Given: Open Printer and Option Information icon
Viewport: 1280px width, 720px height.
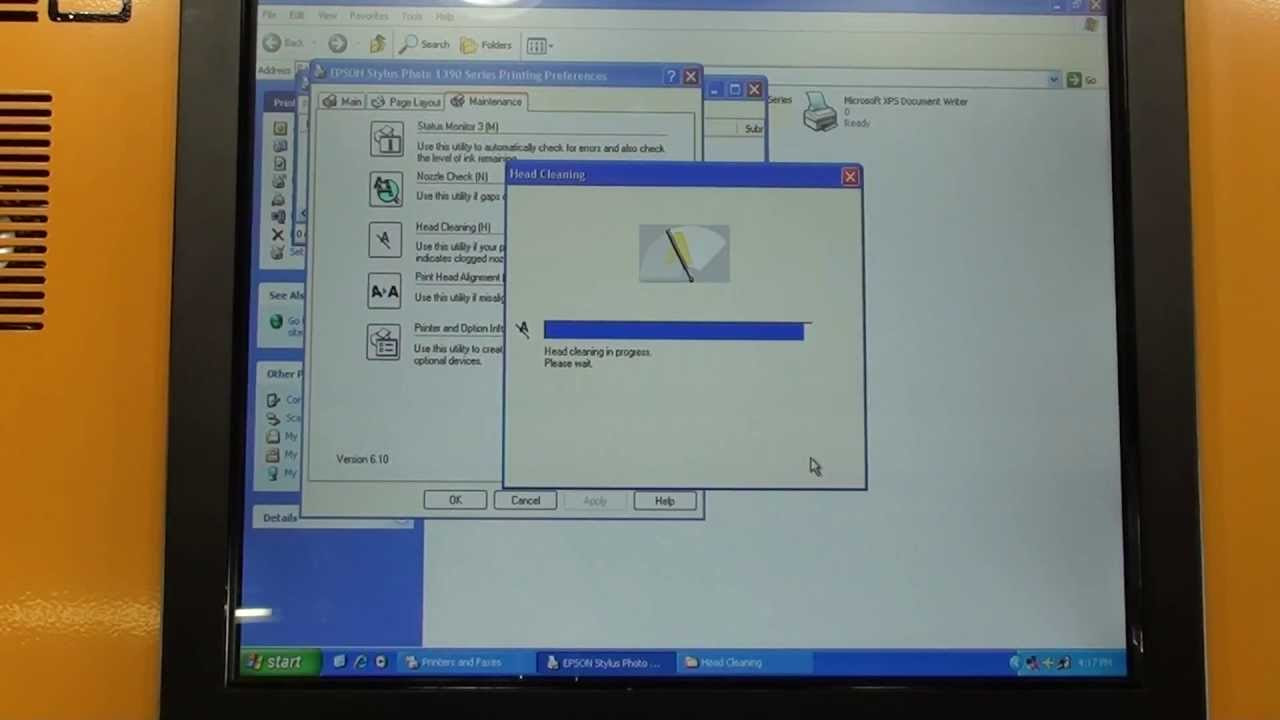Looking at the screenshot, I should 385,342.
